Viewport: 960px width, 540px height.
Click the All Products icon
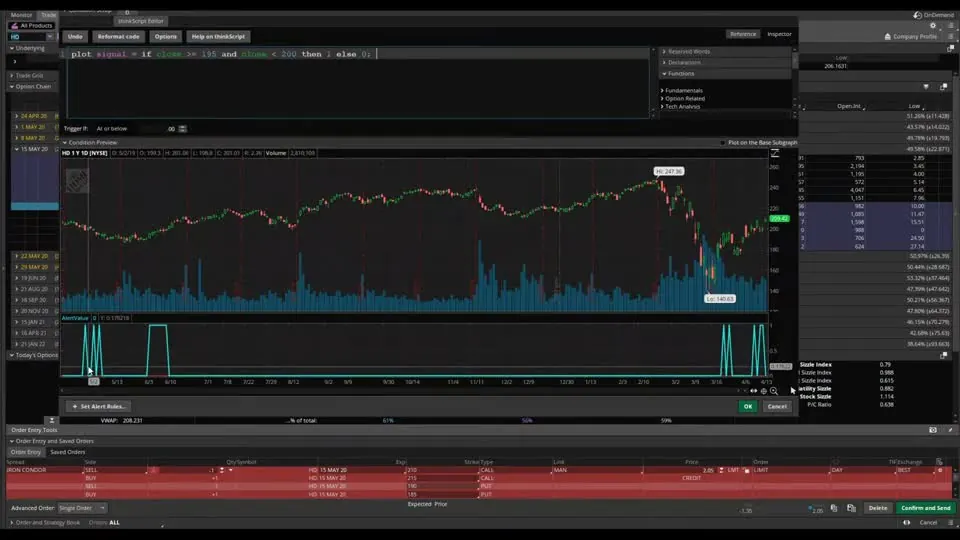click(x=14, y=26)
